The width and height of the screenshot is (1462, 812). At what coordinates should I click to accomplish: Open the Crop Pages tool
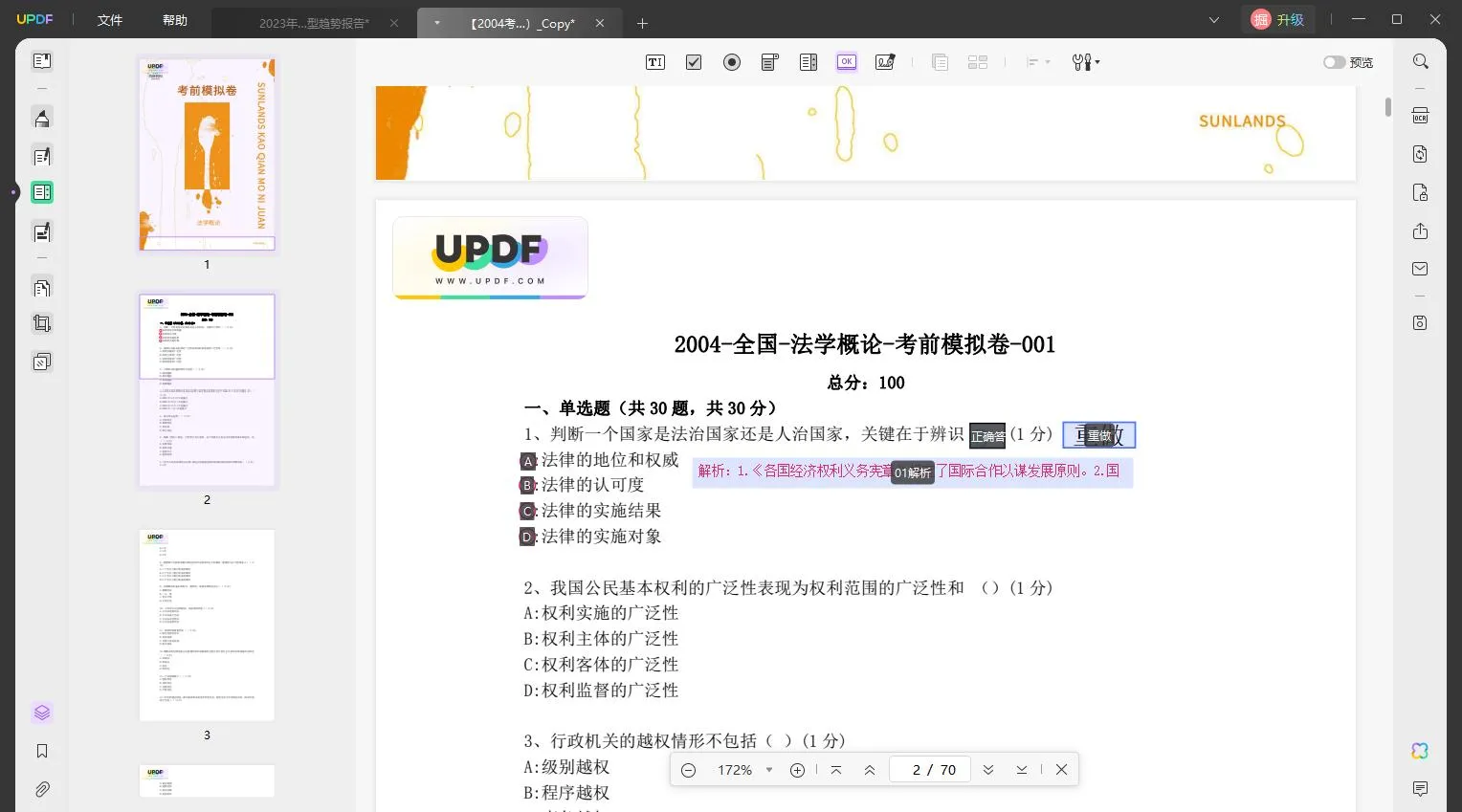[x=42, y=323]
